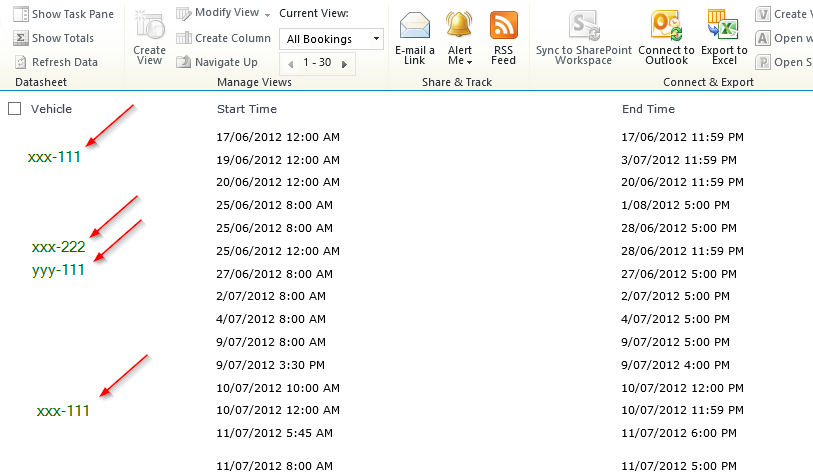Select end time 10/07/2012 11:59 PM
The height and width of the screenshot is (476, 813).
tap(682, 410)
